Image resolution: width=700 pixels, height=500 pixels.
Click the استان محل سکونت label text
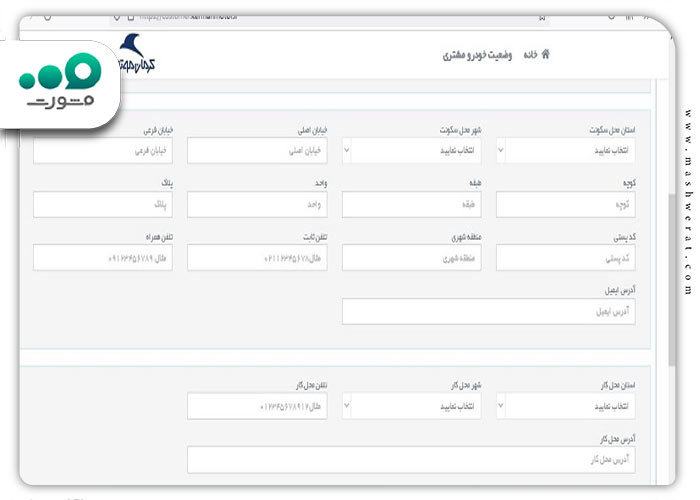click(612, 130)
